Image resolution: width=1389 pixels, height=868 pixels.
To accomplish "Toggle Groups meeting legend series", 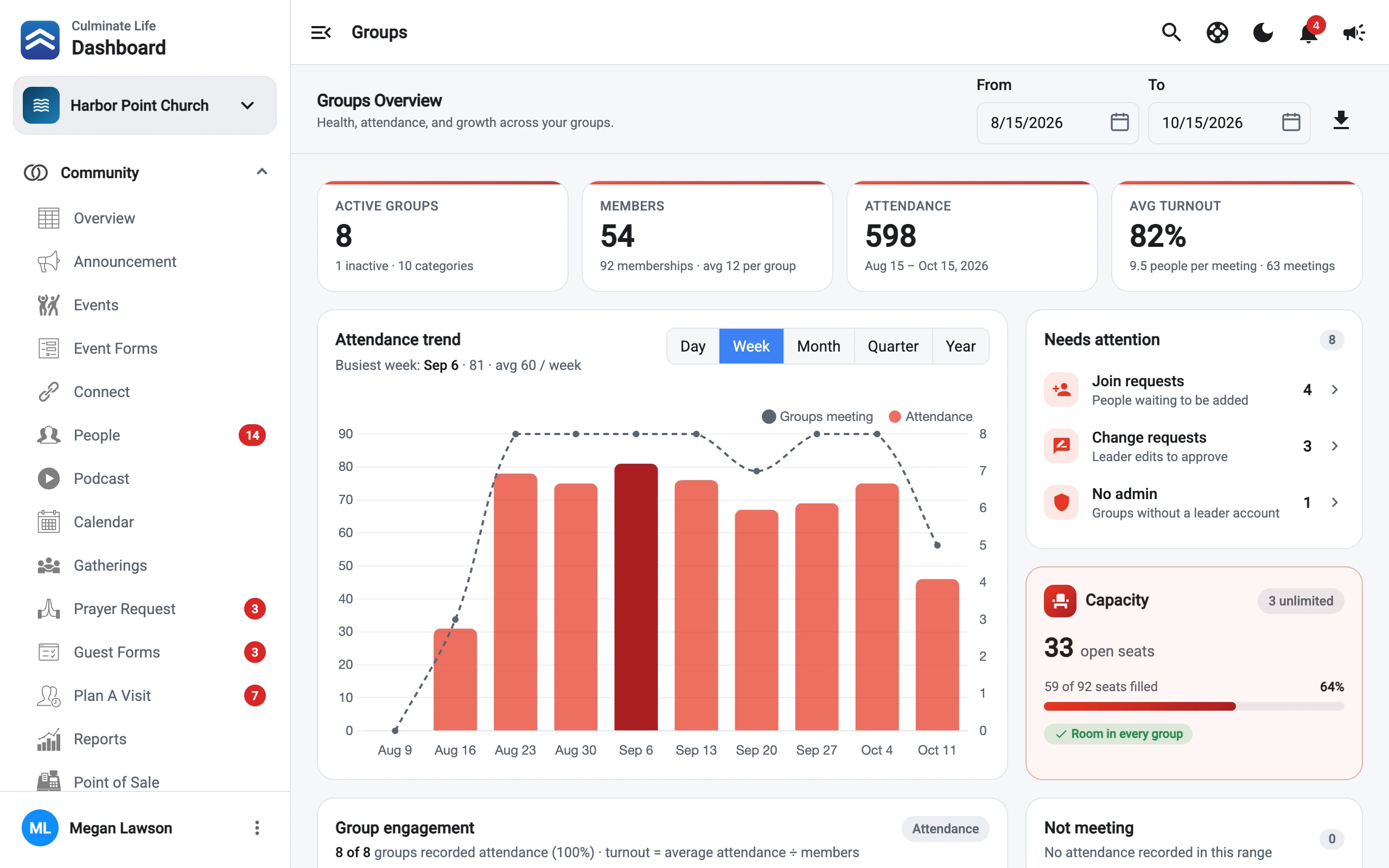I will [x=817, y=416].
